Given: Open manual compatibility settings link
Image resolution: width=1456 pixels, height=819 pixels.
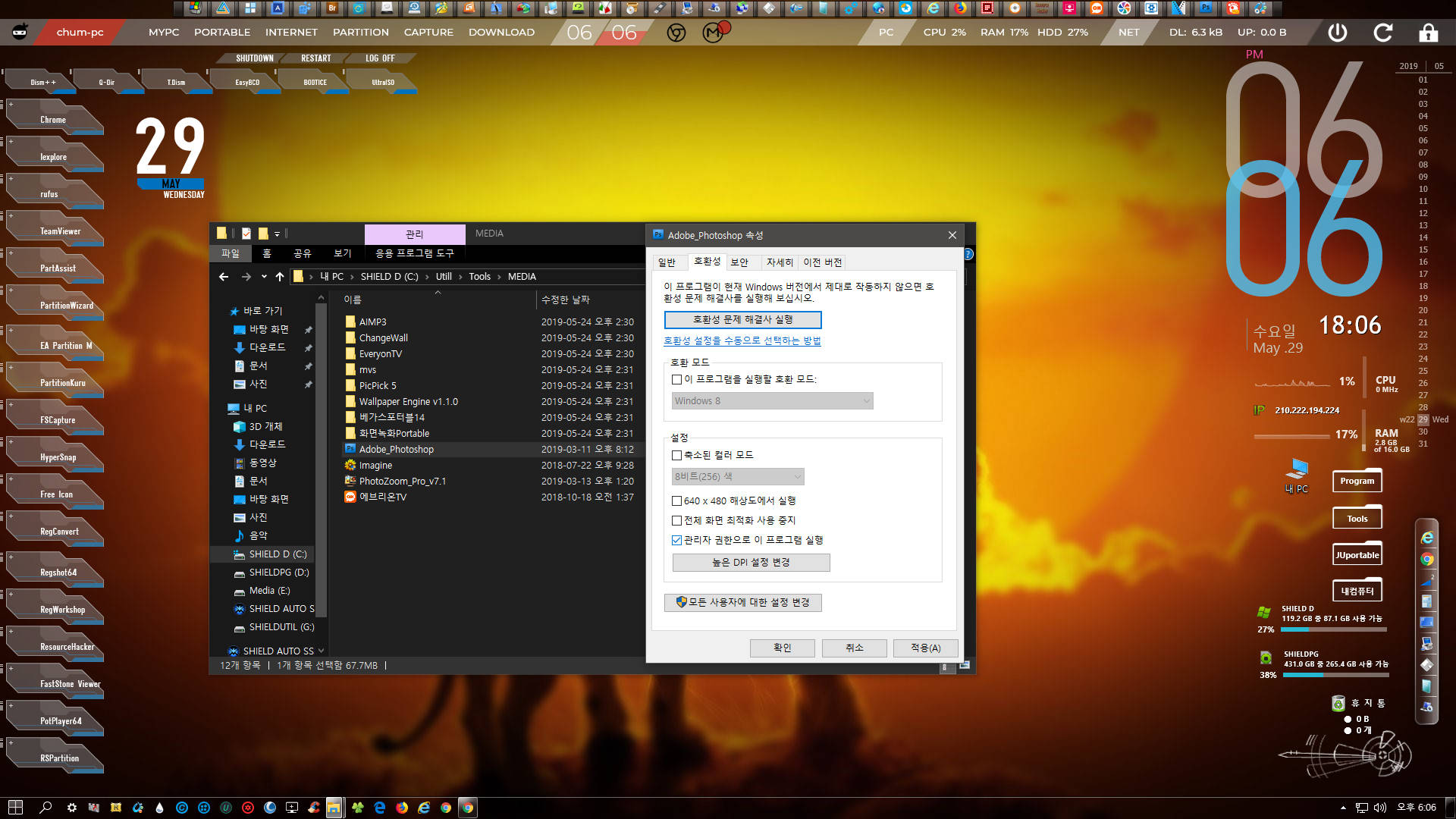Looking at the screenshot, I should click(742, 340).
